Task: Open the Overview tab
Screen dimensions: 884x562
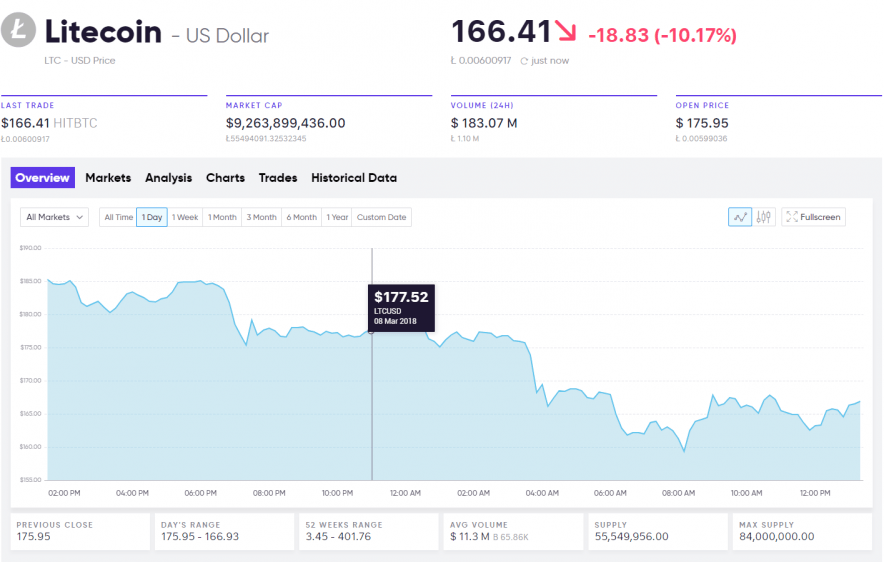Action: [43, 178]
